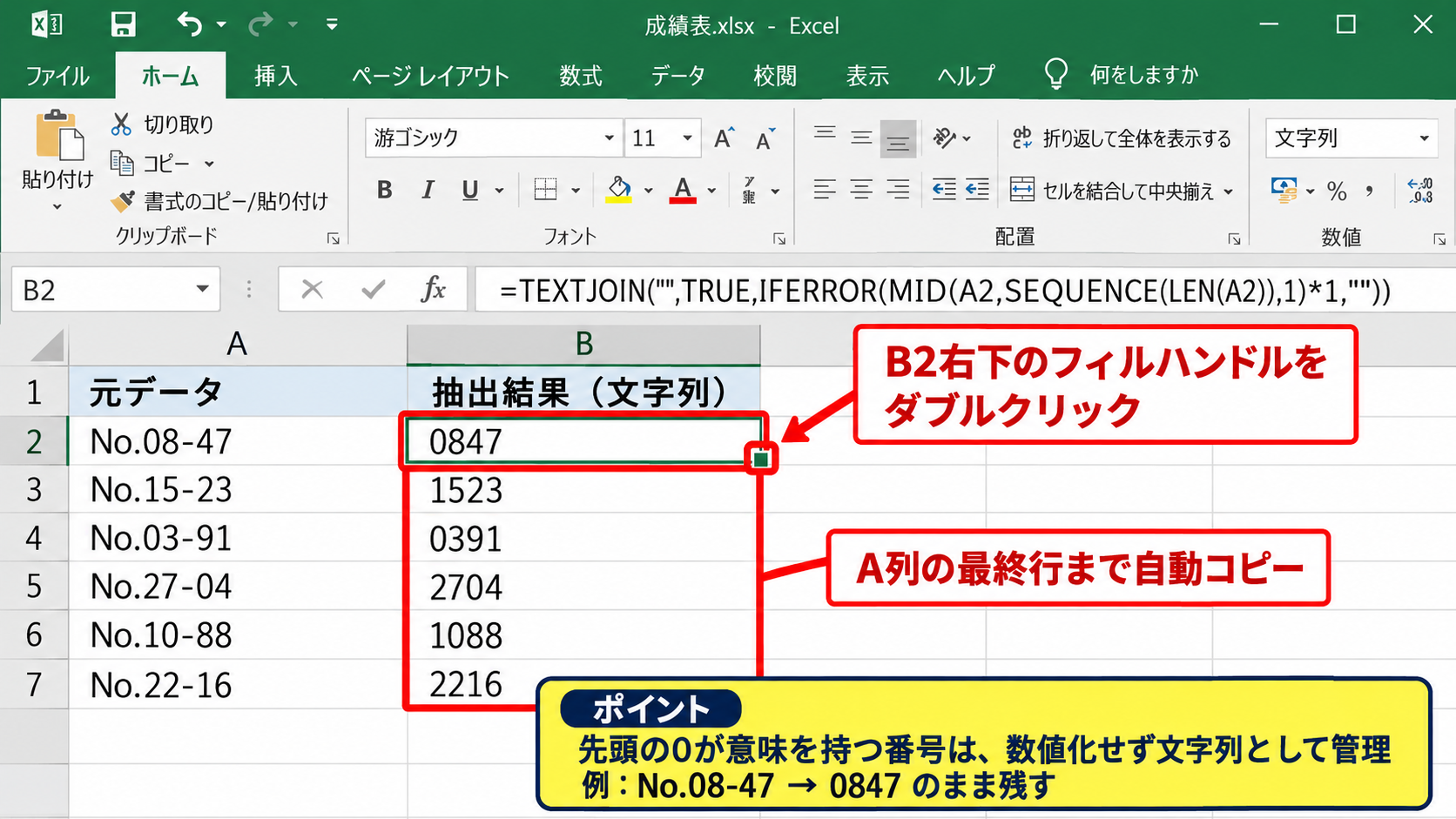Open the ファイル tab
Image resolution: width=1456 pixels, height=819 pixels.
point(57,76)
